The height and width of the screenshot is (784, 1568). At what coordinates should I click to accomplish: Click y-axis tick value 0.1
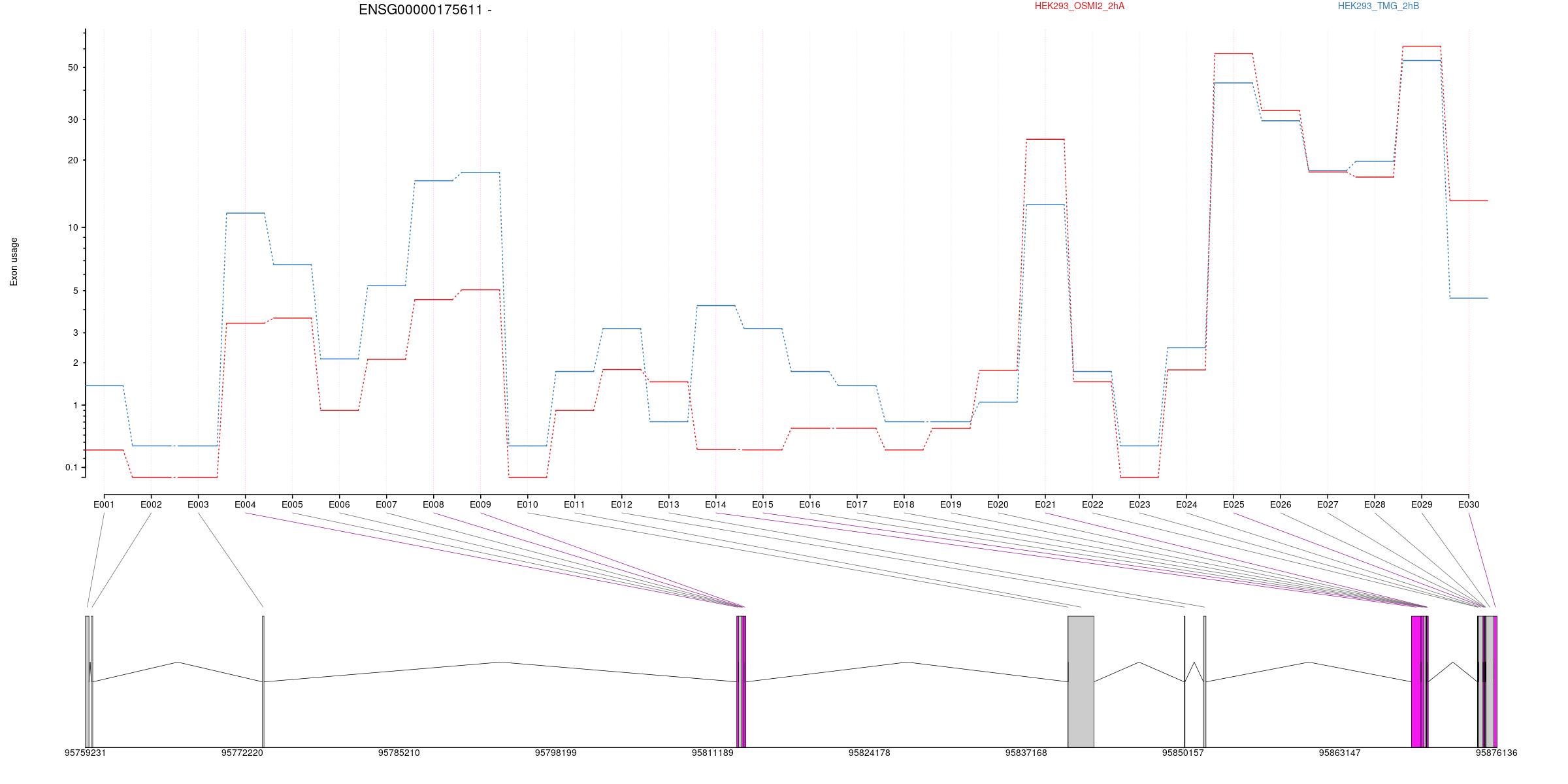(71, 467)
